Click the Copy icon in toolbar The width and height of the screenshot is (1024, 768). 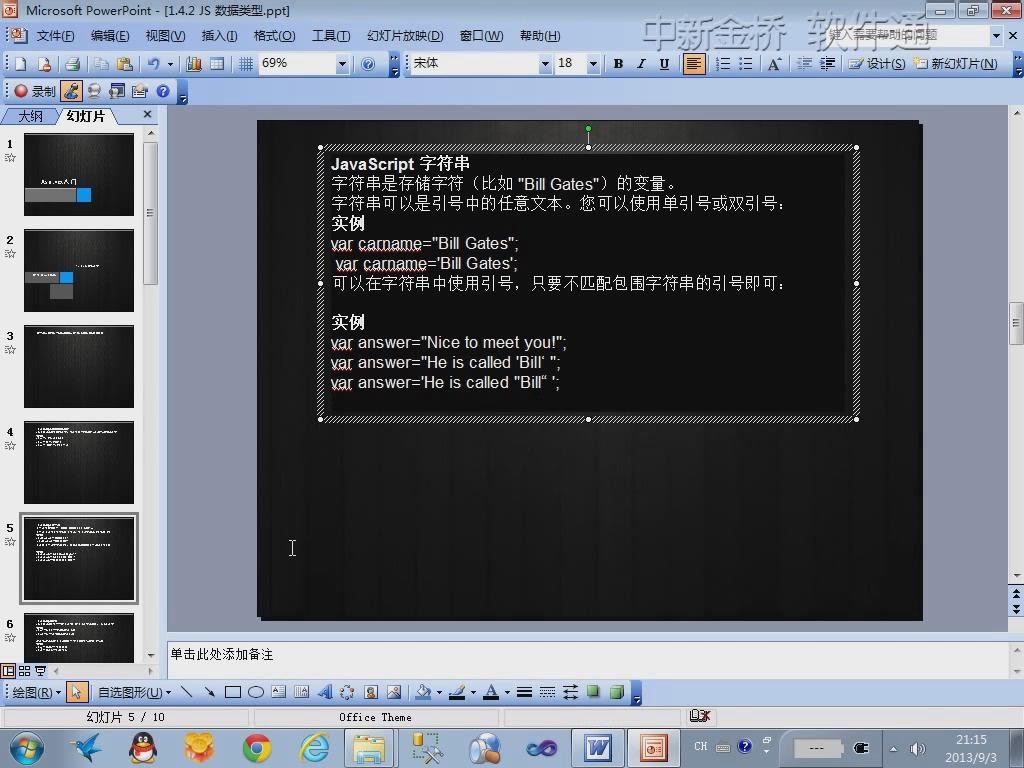point(101,63)
